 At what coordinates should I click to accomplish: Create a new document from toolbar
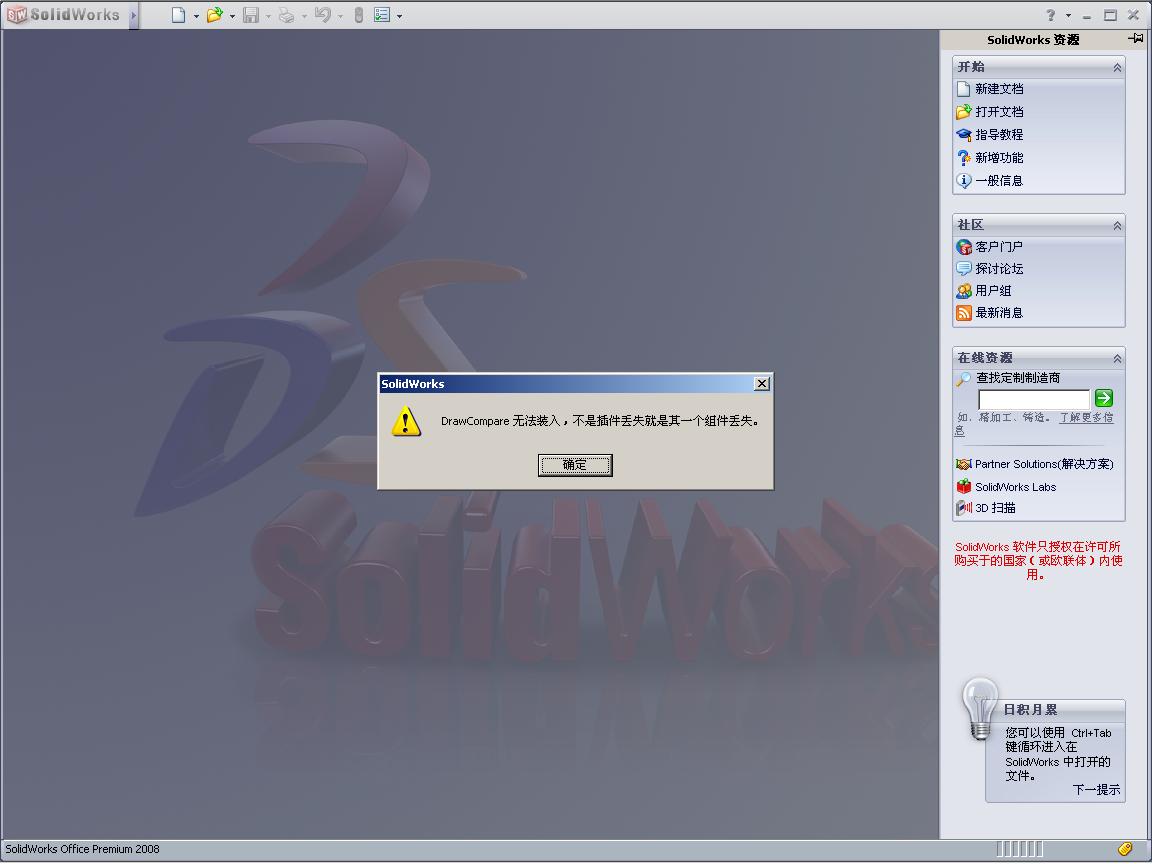click(x=179, y=15)
